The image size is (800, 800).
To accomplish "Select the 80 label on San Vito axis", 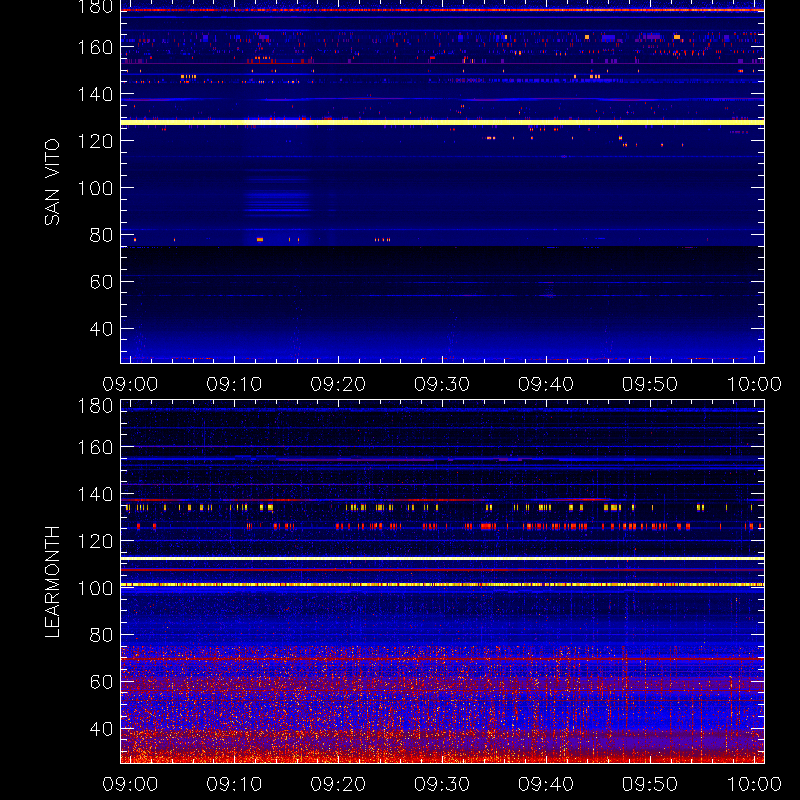I will (x=101, y=235).
